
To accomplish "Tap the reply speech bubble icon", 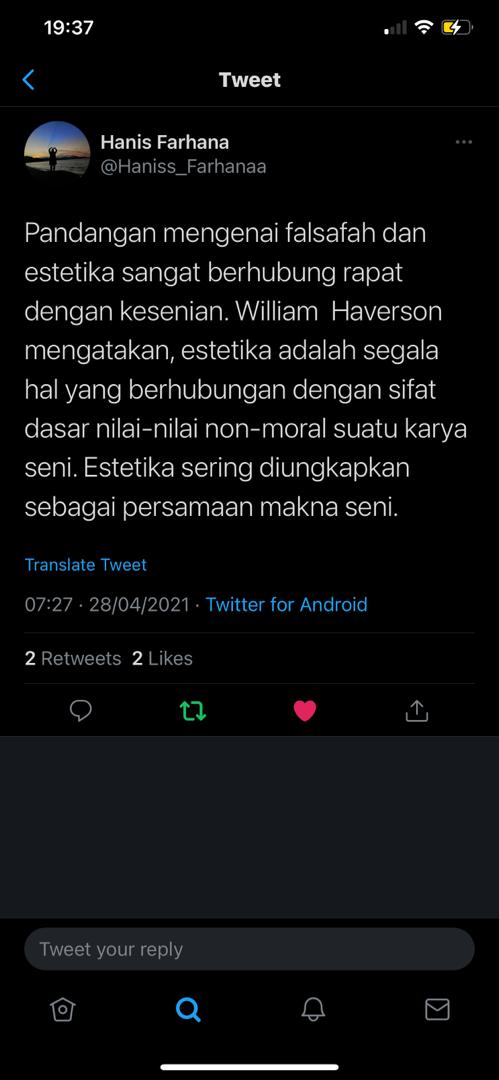I will [x=81, y=710].
